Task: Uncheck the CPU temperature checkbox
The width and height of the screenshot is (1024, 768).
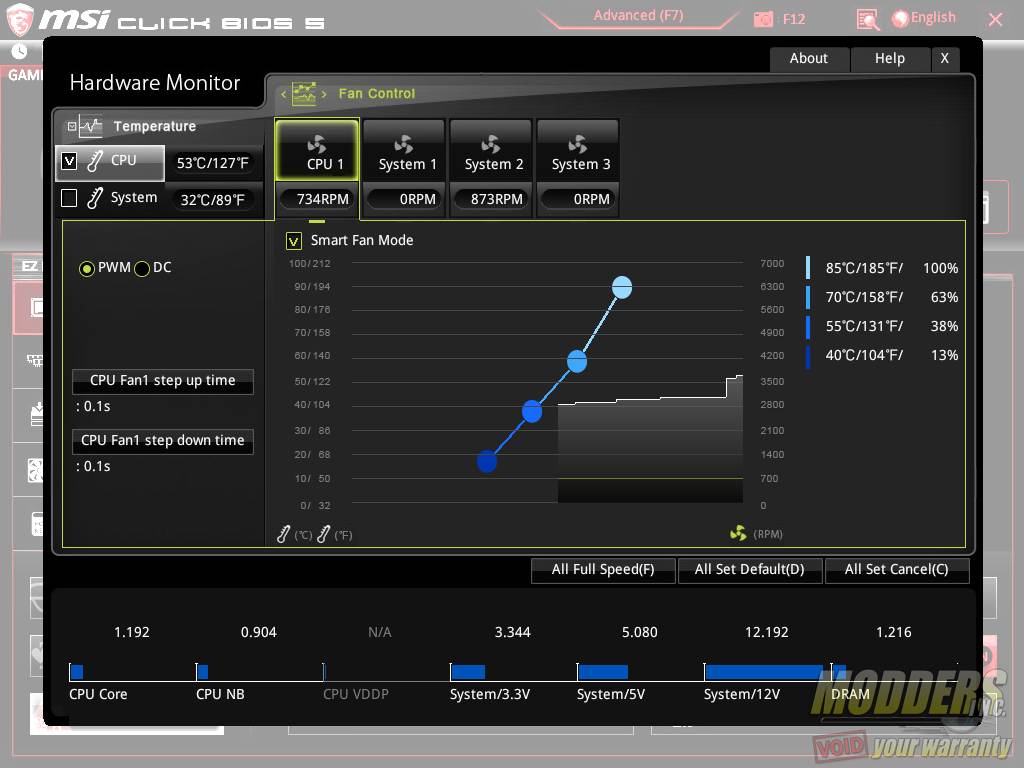Action: [69, 161]
